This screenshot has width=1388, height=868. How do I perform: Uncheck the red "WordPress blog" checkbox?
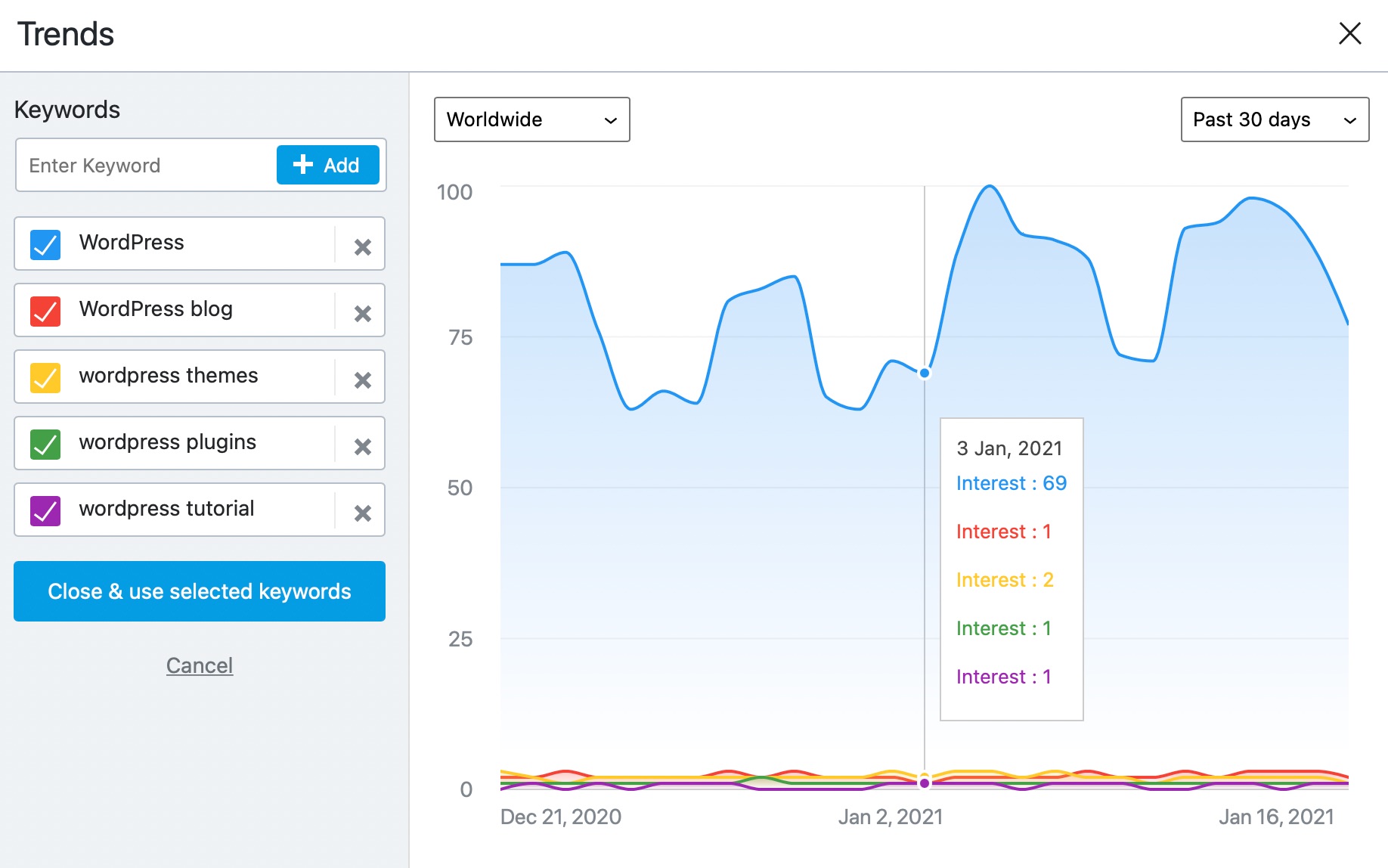point(45,310)
